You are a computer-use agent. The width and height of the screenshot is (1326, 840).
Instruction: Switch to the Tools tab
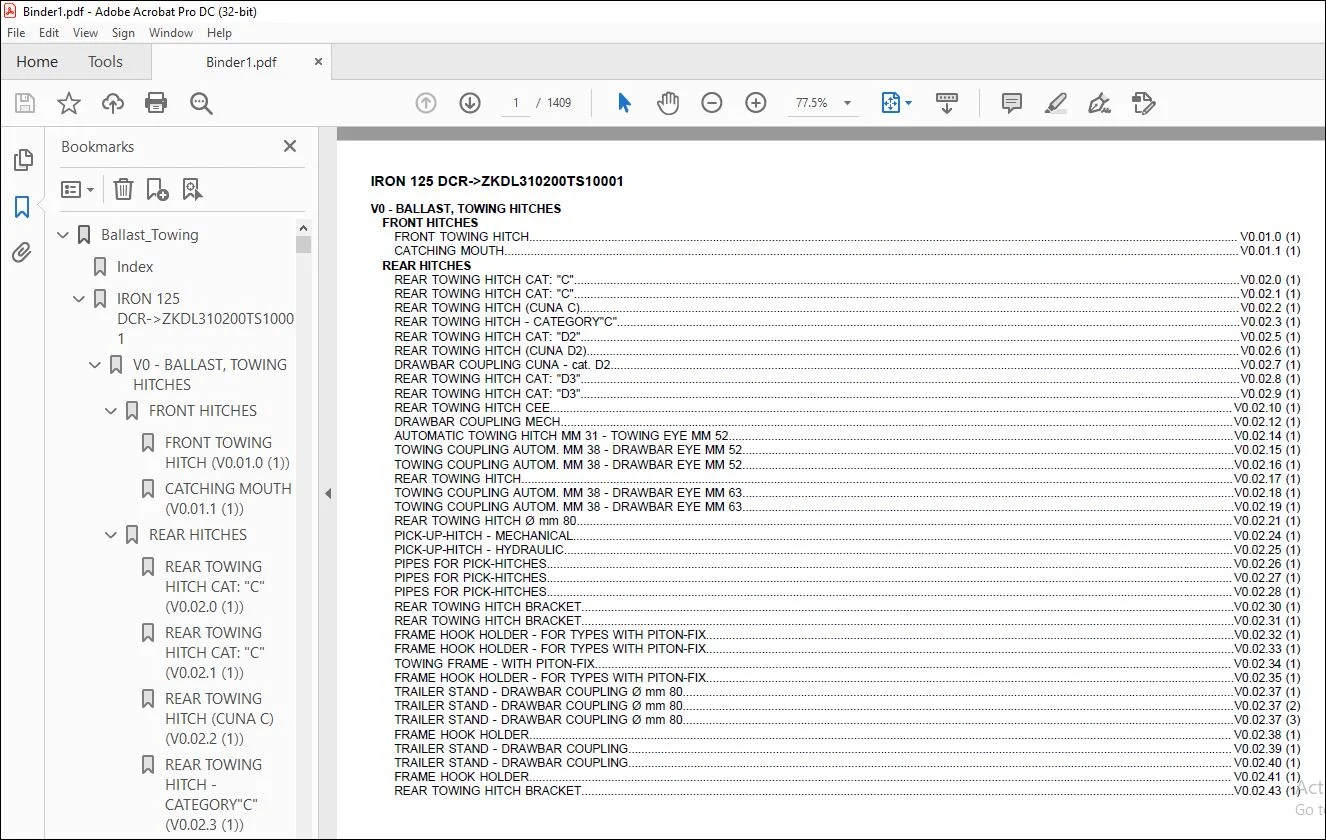[x=105, y=62]
